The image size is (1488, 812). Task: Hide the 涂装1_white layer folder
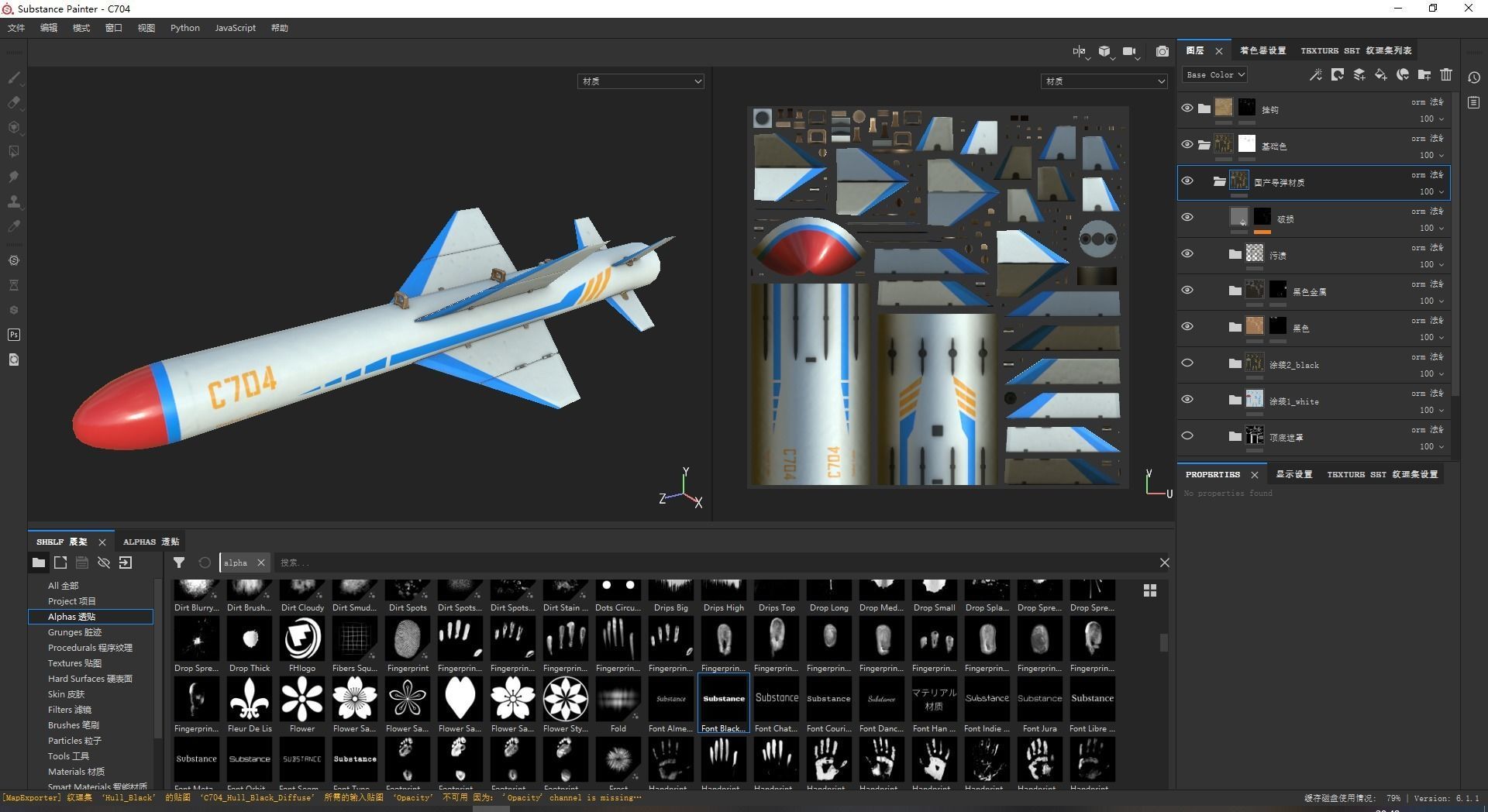point(1187,400)
